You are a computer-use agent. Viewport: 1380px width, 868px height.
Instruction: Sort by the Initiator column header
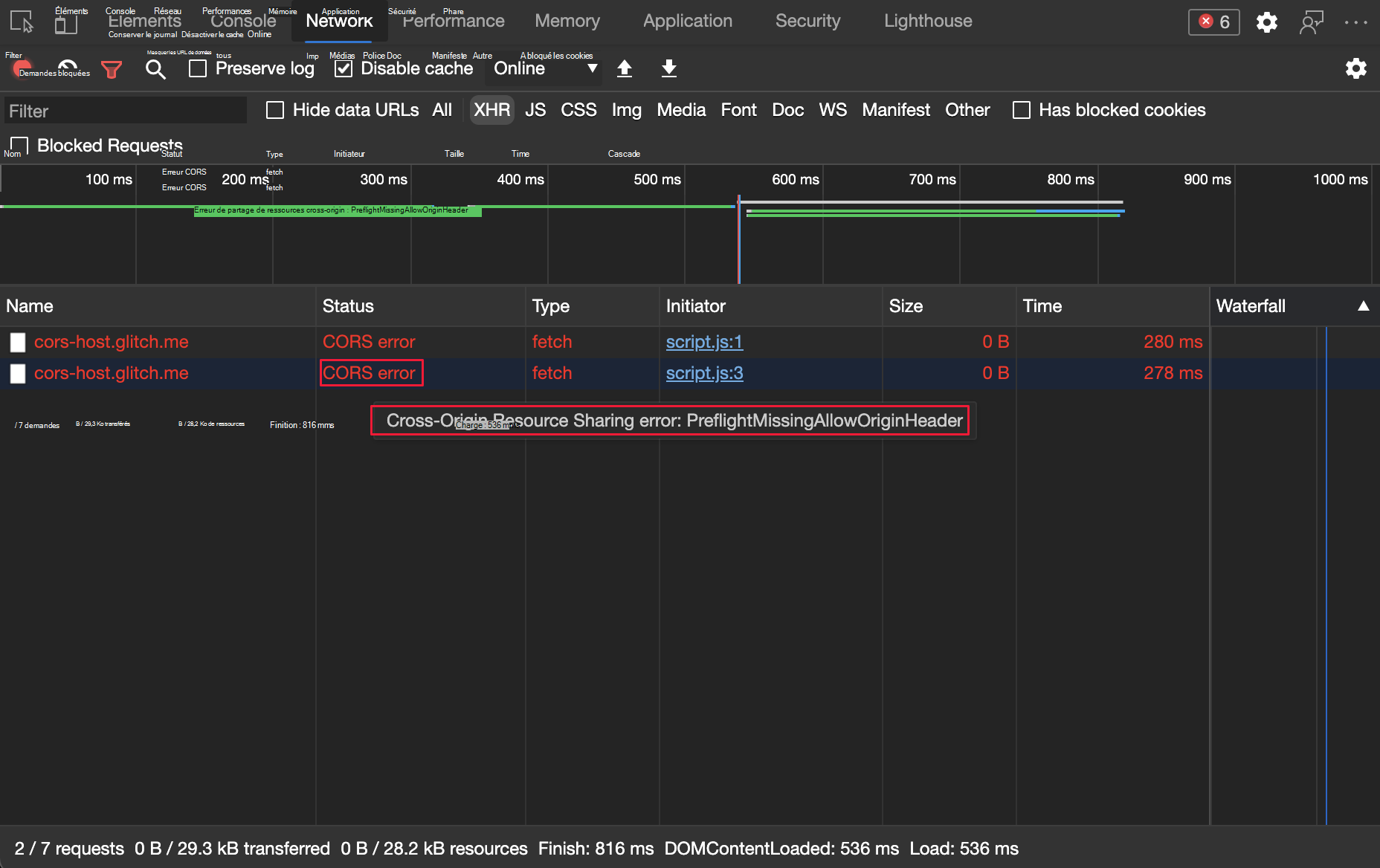[x=771, y=306]
